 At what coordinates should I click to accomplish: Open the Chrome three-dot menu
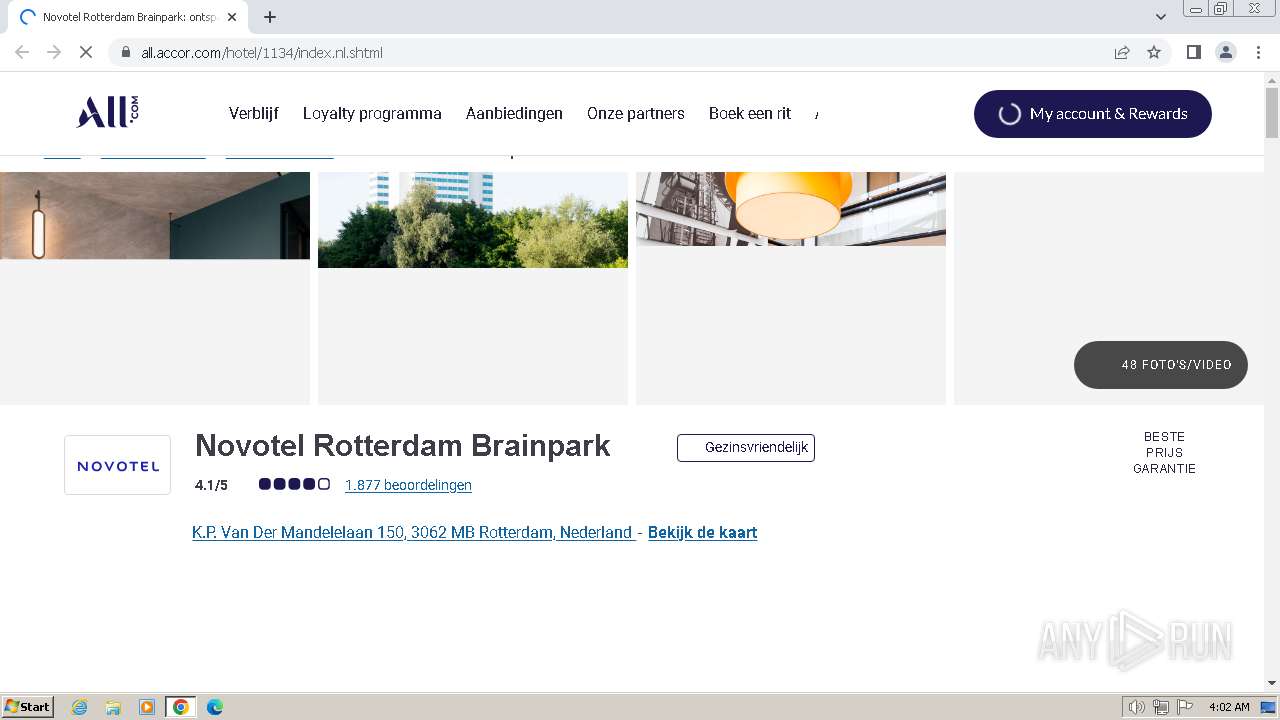click(x=1258, y=52)
